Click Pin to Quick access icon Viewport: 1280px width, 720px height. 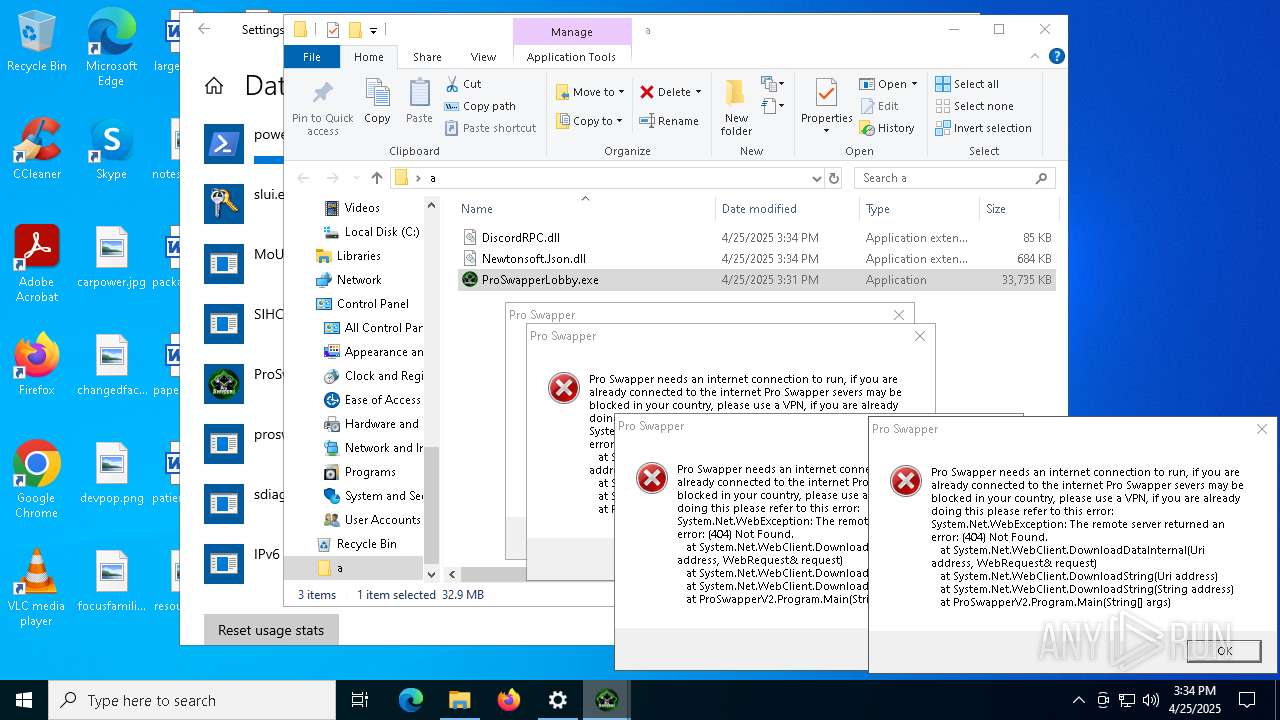[322, 108]
